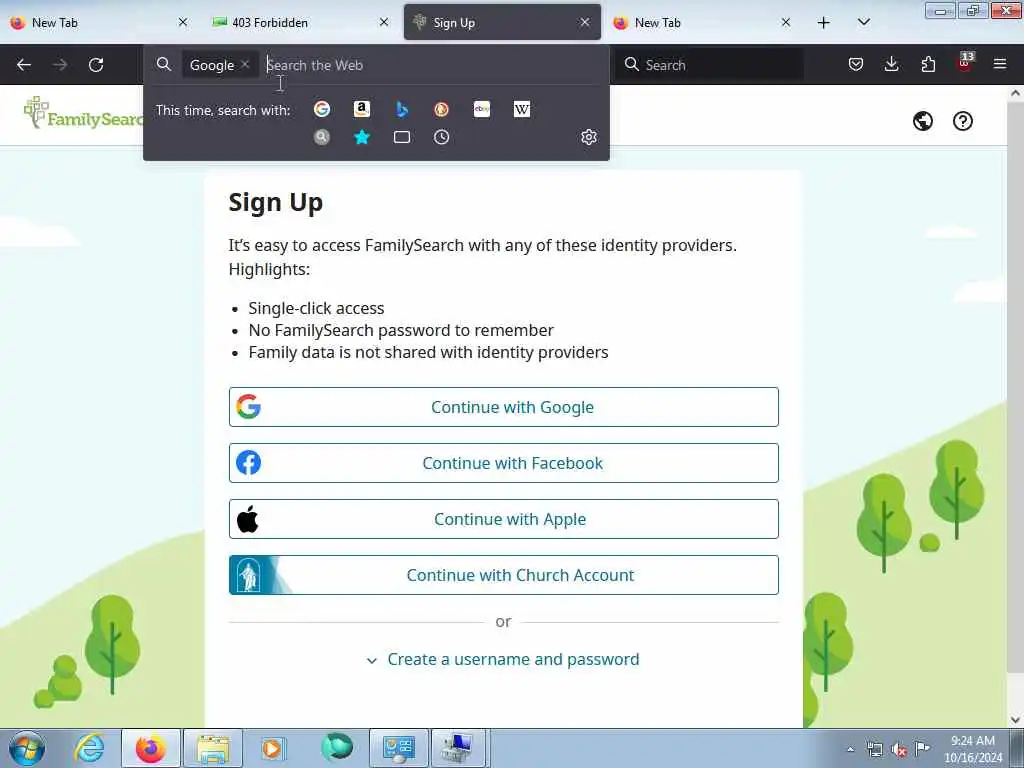1024x768 pixels.
Task: Click Continue with Church Account button
Action: tap(504, 575)
